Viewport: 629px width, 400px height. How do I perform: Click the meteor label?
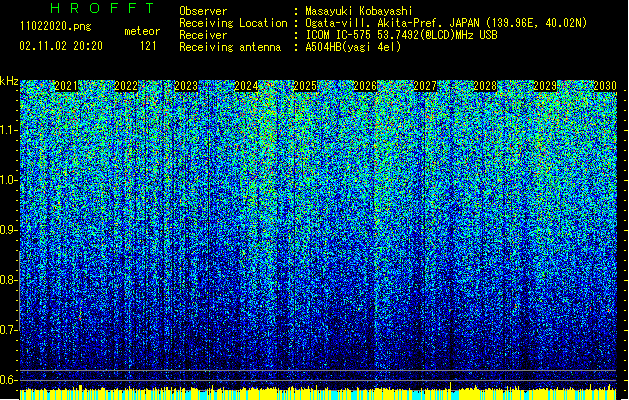142,31
